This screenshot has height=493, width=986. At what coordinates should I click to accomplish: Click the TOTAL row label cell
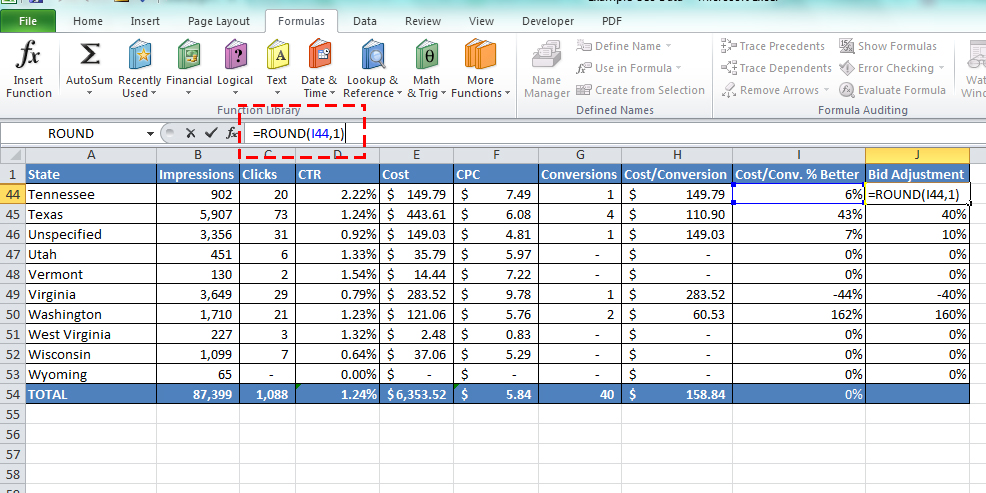(x=91, y=394)
